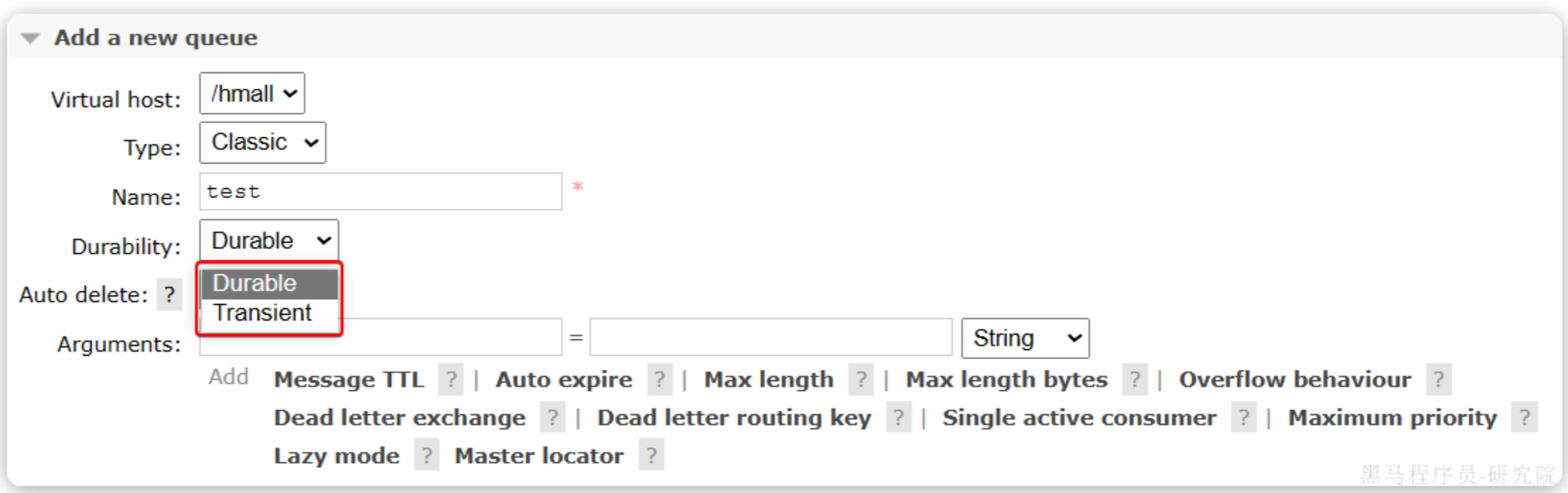The height and width of the screenshot is (493, 1568).
Task: Show Dead letter exchange help
Action: tap(552, 418)
